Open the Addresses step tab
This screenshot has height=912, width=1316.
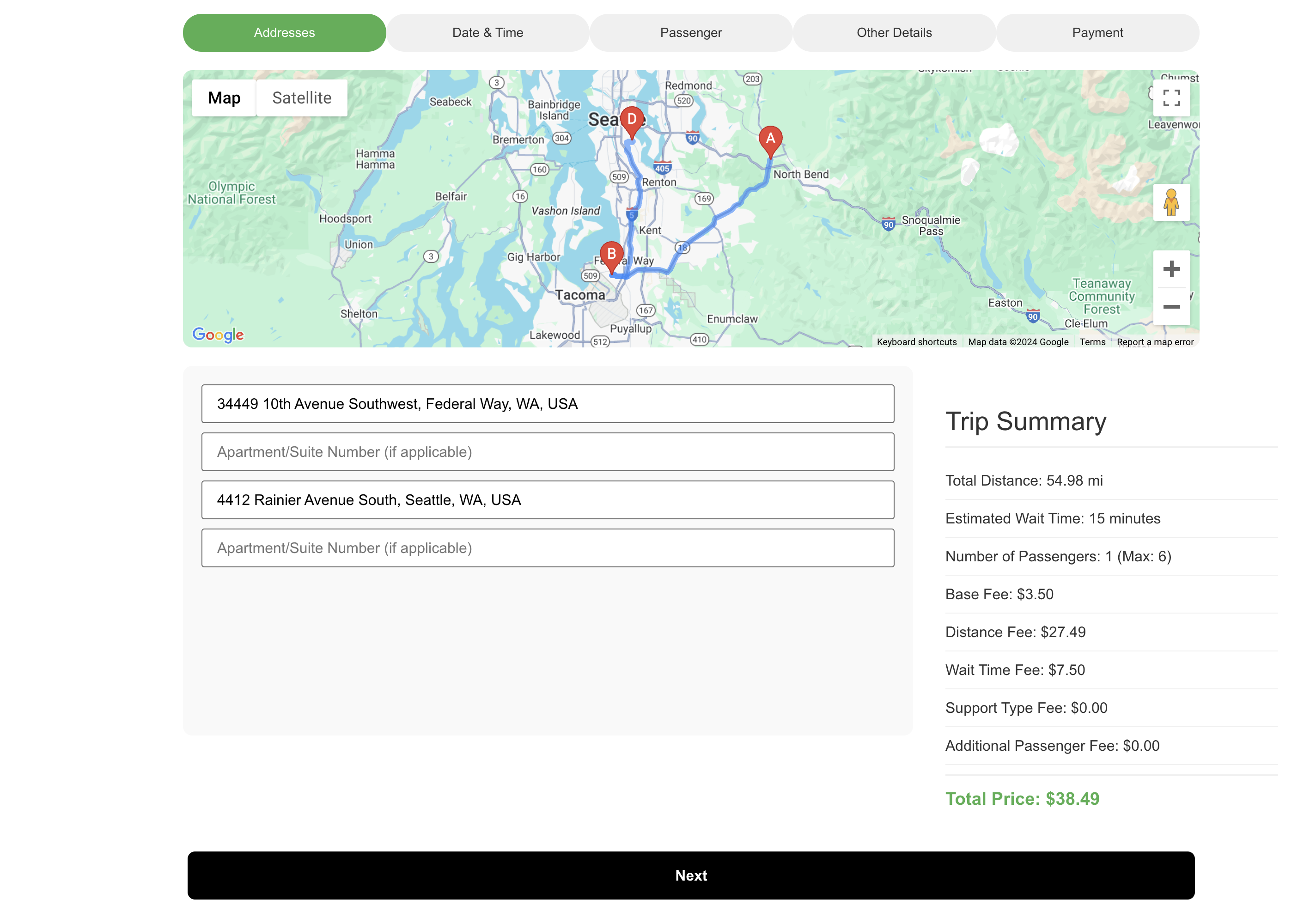coord(284,32)
